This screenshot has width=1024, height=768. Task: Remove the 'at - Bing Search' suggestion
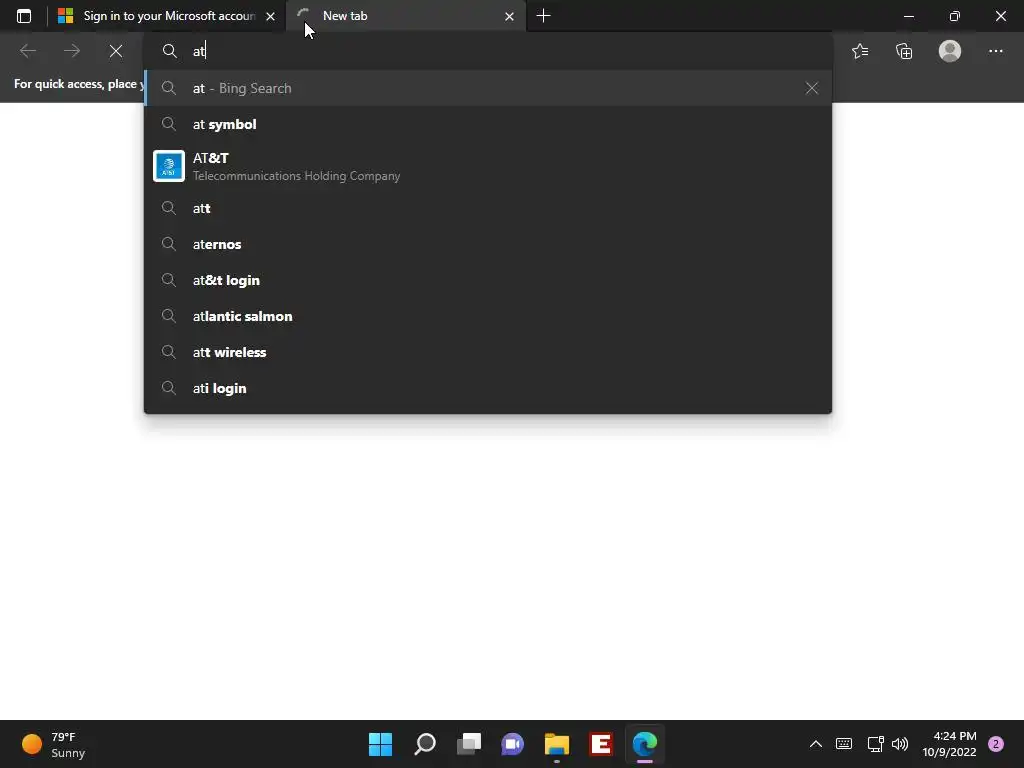click(x=812, y=88)
